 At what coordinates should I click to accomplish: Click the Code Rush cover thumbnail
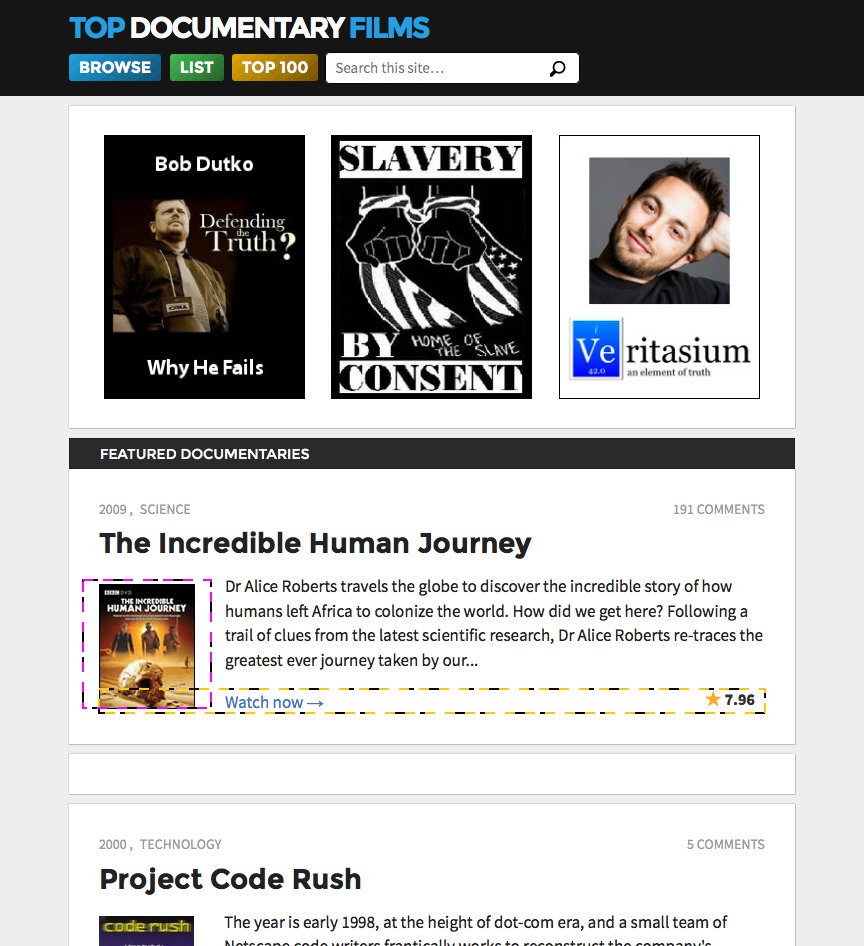(x=147, y=931)
